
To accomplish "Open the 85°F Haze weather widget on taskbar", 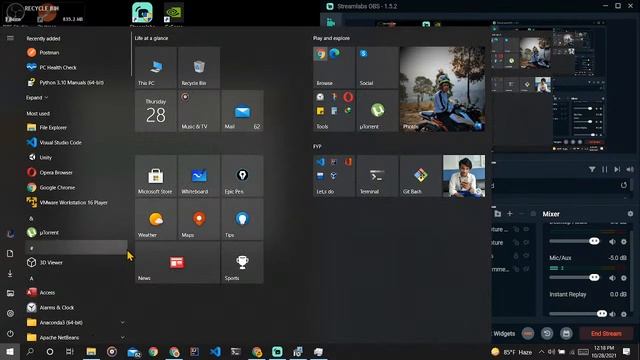I will click(x=512, y=351).
